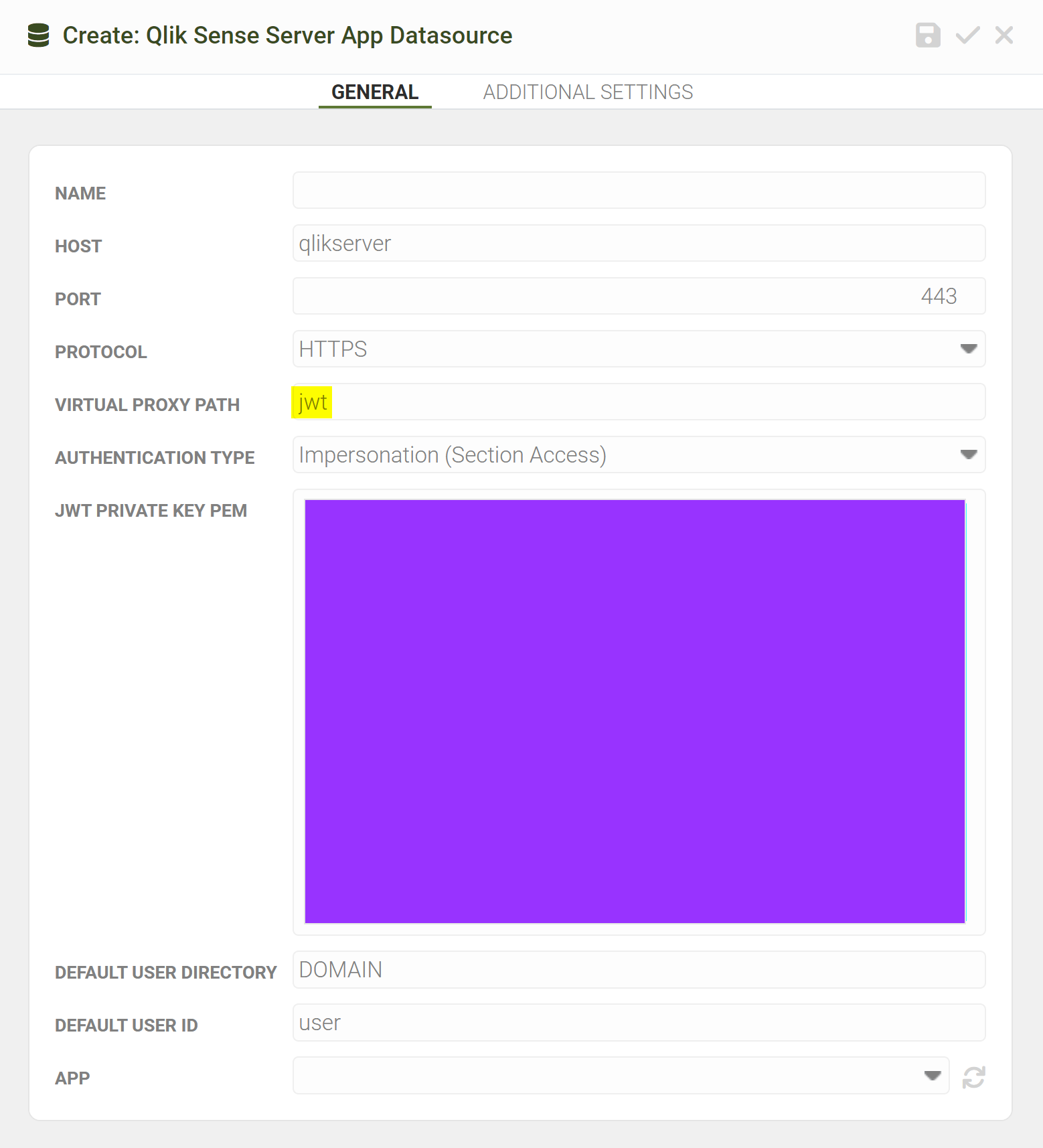Image resolution: width=1043 pixels, height=1148 pixels.
Task: Click the JWT PRIVATE KEY PEM label
Action: coord(151,511)
